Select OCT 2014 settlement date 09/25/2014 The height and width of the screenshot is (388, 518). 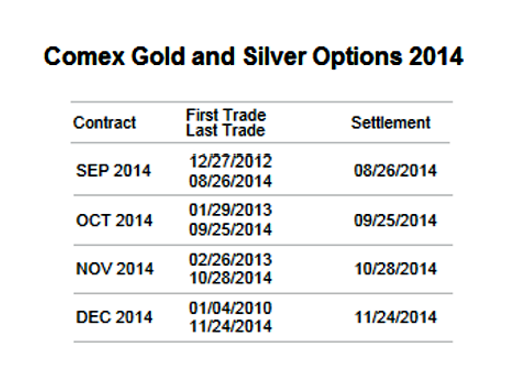(x=395, y=221)
